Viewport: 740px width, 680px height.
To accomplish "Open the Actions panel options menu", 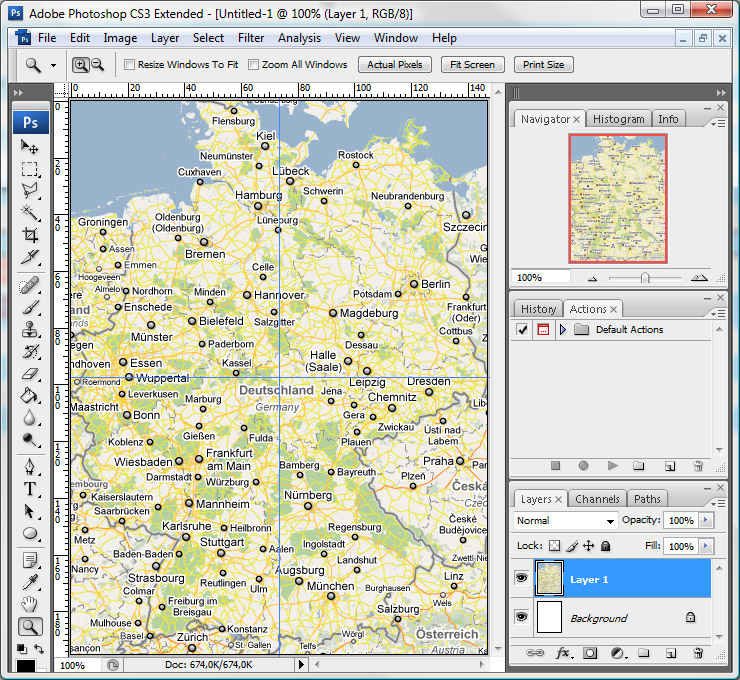I will pos(718,313).
